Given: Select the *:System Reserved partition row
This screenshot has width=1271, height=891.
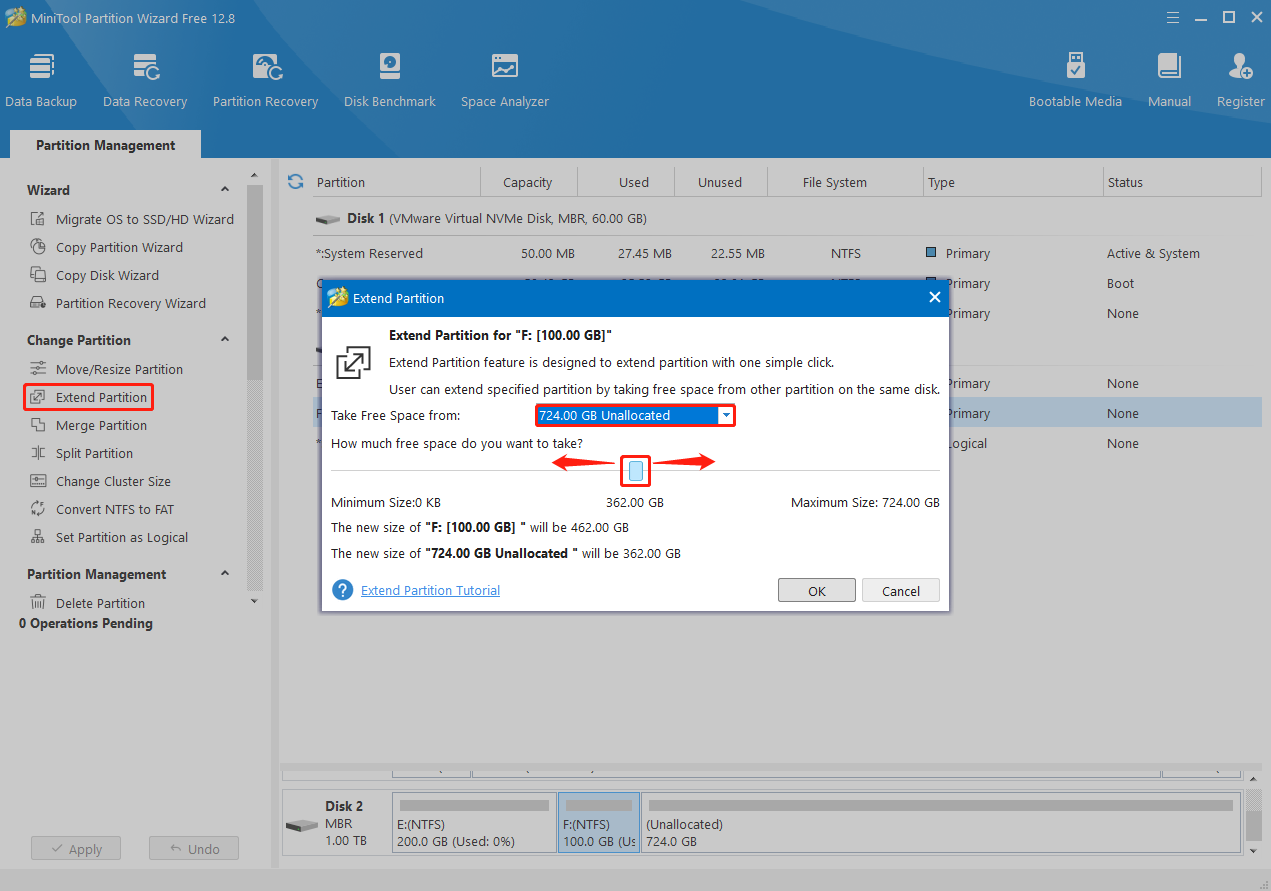Looking at the screenshot, I should click(x=786, y=253).
